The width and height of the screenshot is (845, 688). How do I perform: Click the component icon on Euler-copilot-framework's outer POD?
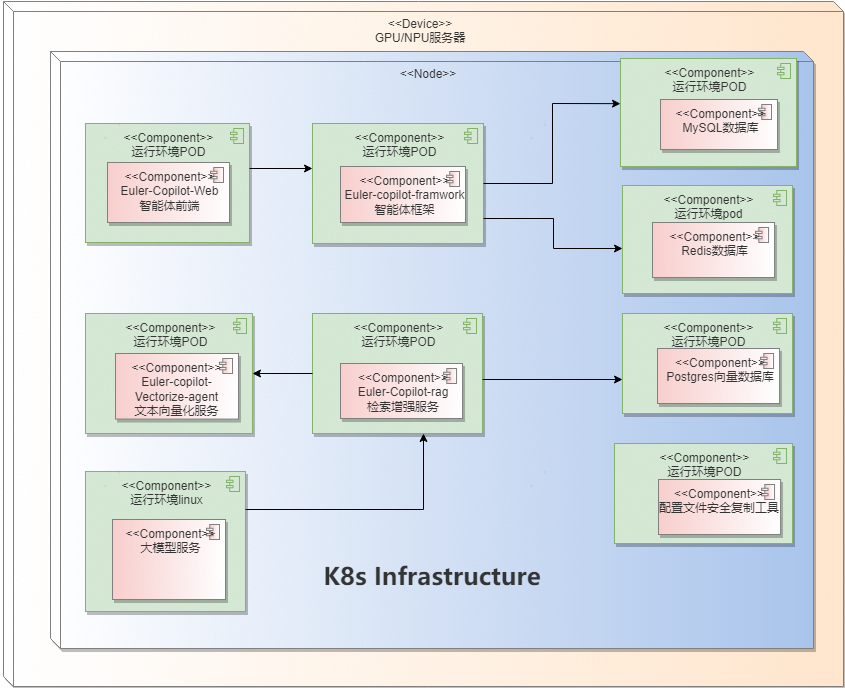click(x=471, y=136)
